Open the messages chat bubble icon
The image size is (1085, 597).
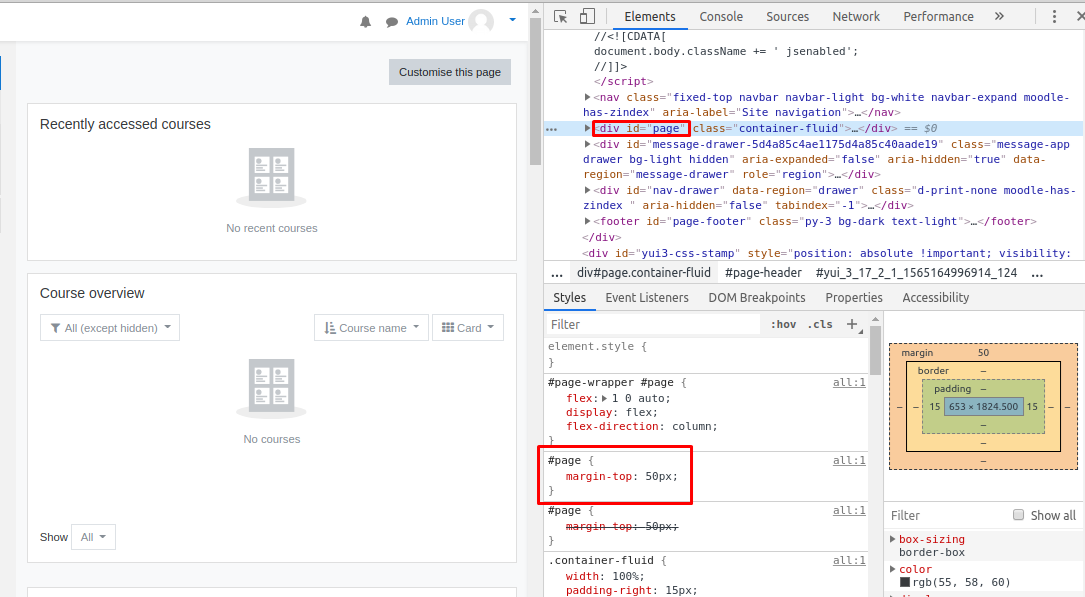[x=392, y=22]
